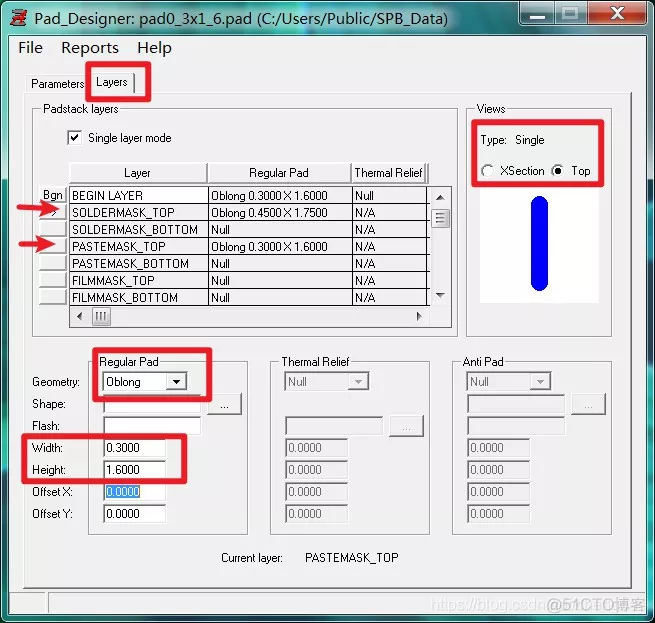Click the Bgn row selector button
This screenshot has height=623, width=655.
pyautogui.click(x=53, y=195)
